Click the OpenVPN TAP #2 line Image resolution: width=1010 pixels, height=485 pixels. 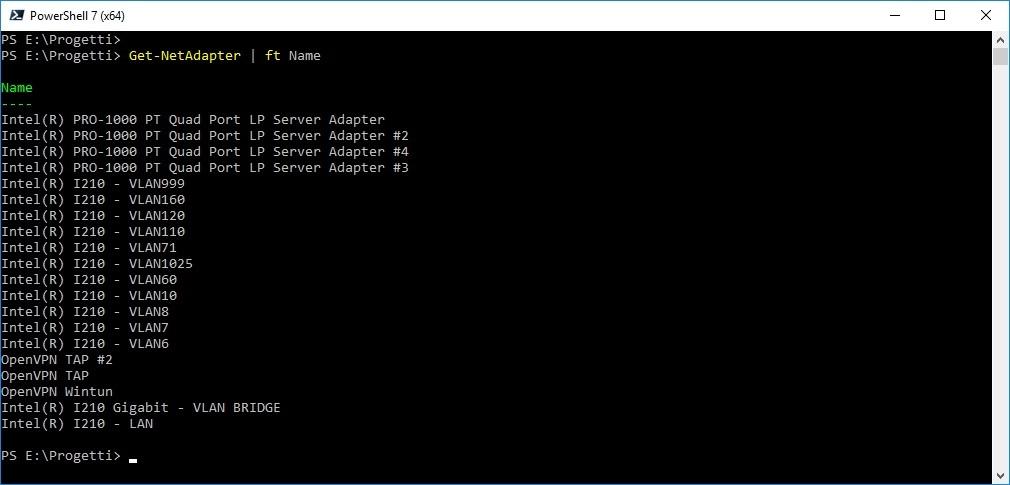point(57,359)
